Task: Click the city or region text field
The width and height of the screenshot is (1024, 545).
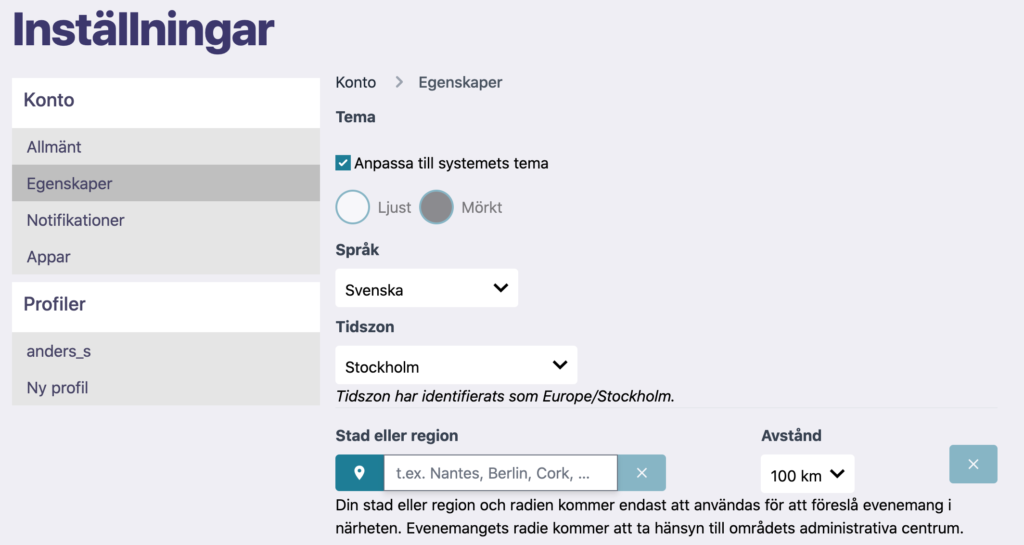Action: (x=500, y=473)
